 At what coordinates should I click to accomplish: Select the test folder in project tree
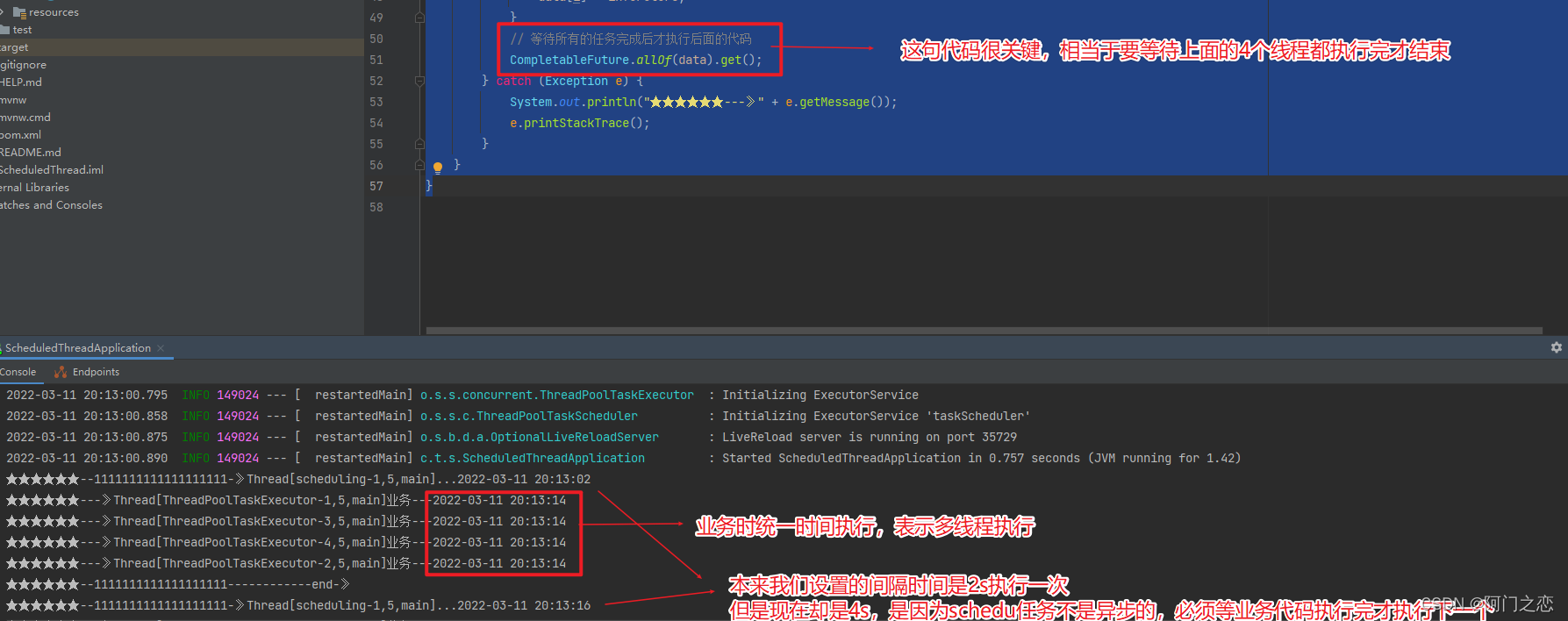click(x=22, y=30)
